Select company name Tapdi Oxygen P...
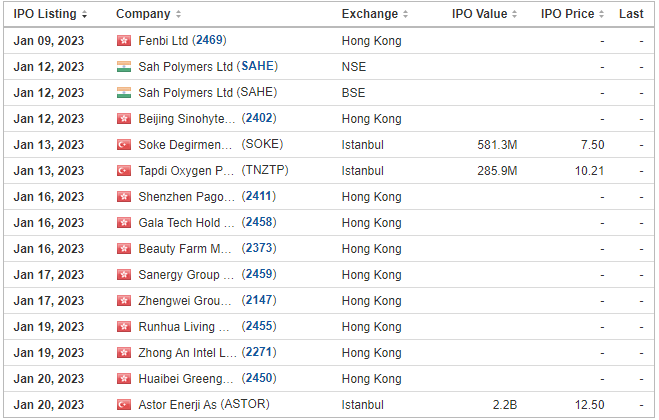 (x=186, y=171)
